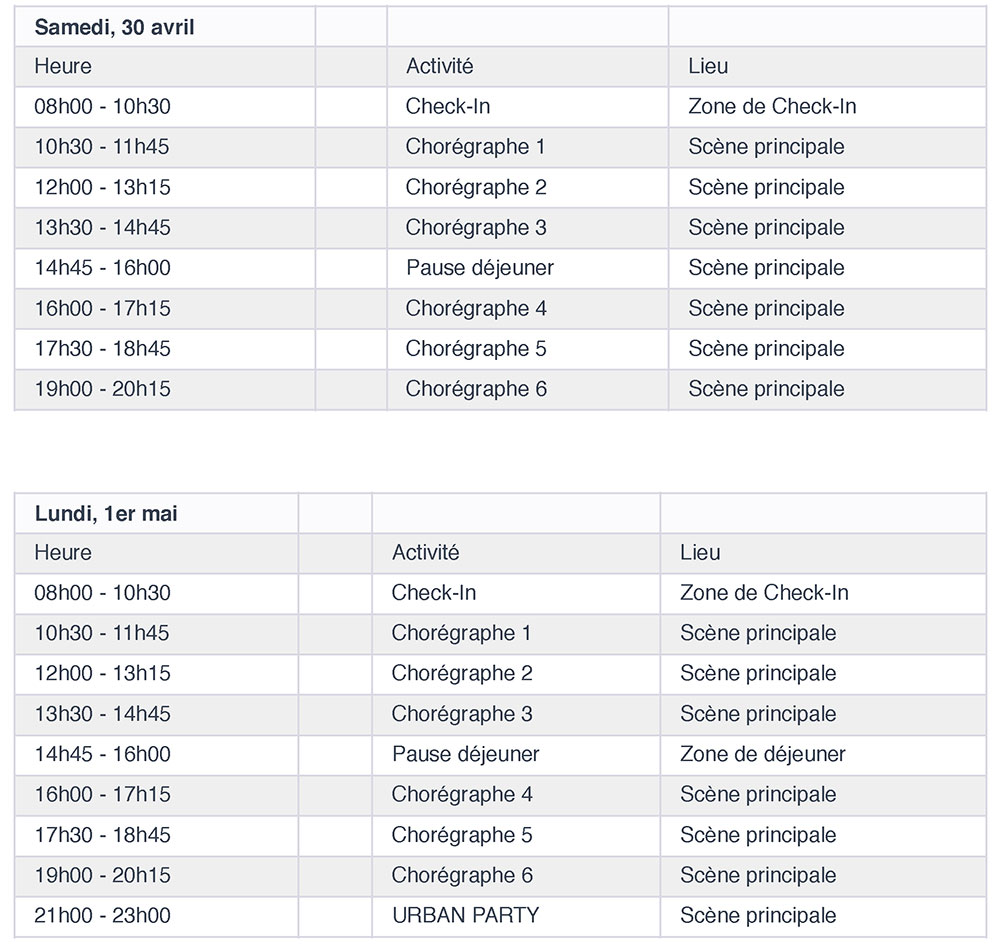Click 12h00 - 13h15 slot under Samedi

(102, 187)
